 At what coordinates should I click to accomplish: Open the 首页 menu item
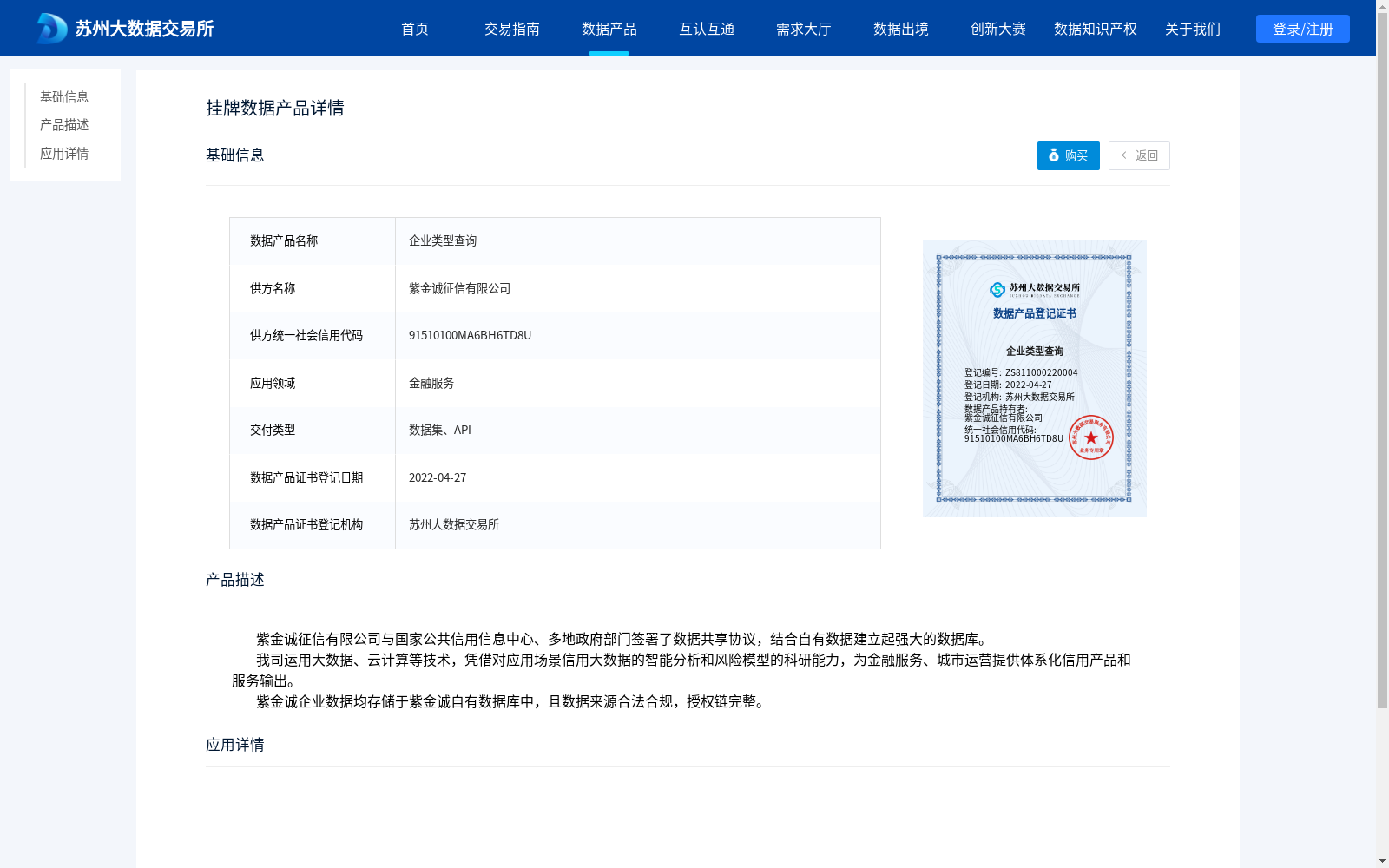coord(415,29)
